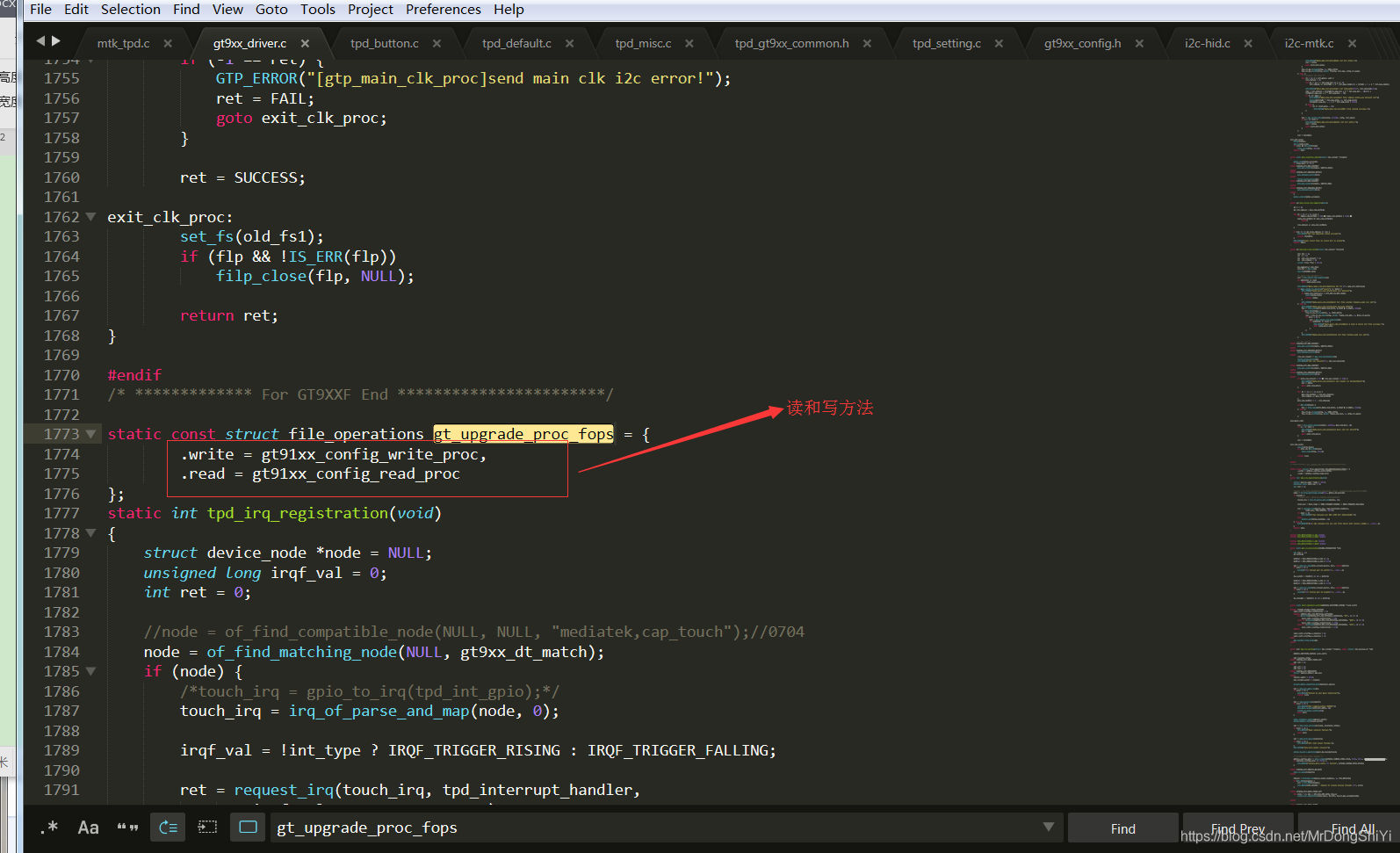Close the gt9xx_config.h tab
1400x853 pixels.
click(1139, 43)
